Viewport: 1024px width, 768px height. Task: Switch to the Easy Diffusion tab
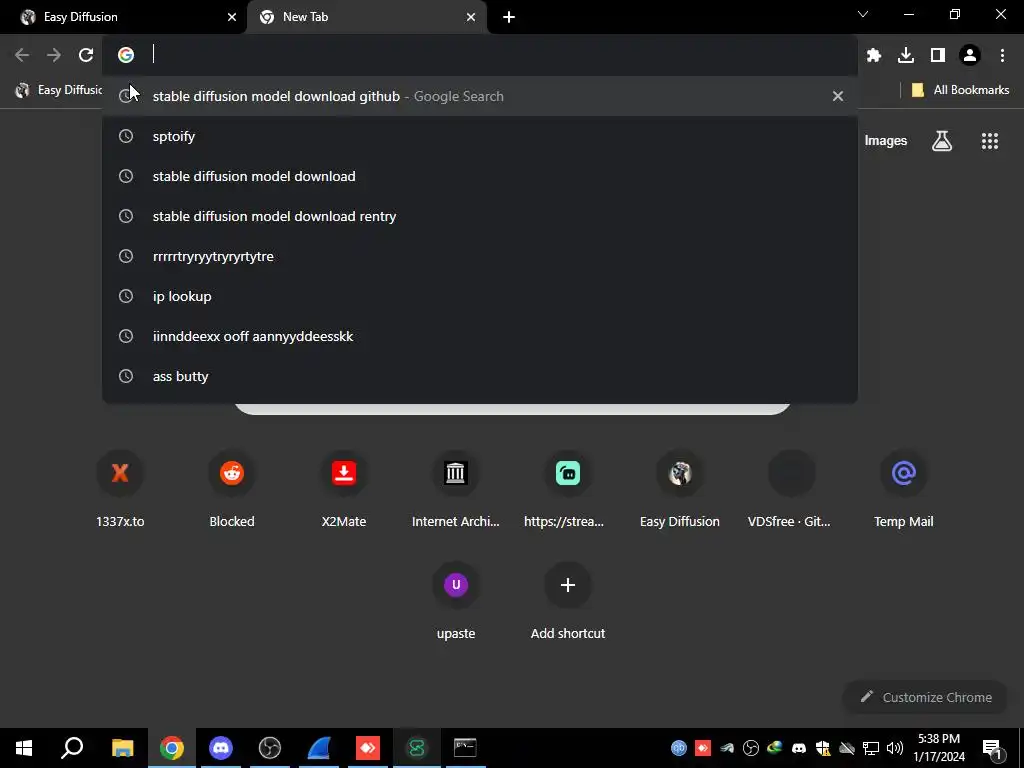pyautogui.click(x=124, y=17)
